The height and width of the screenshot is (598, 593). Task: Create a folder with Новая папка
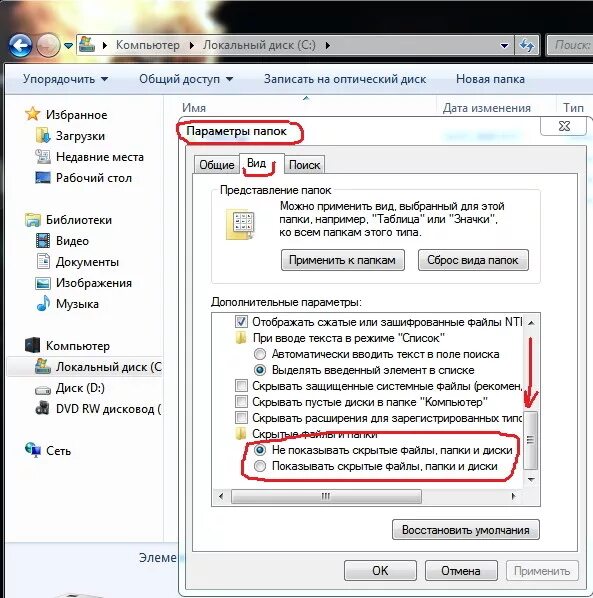click(490, 79)
